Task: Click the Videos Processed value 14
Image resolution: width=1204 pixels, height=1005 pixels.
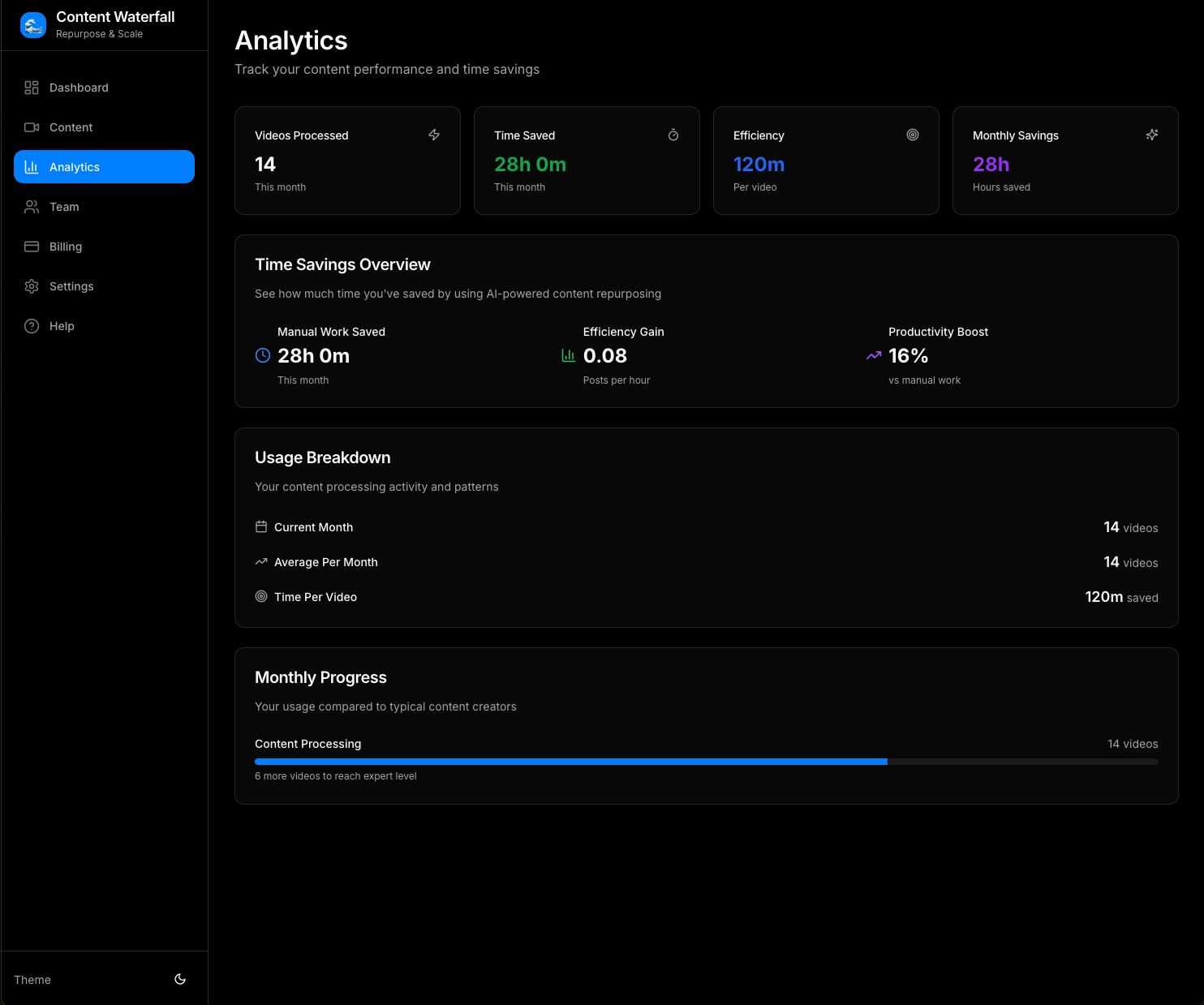Action: coord(265,165)
